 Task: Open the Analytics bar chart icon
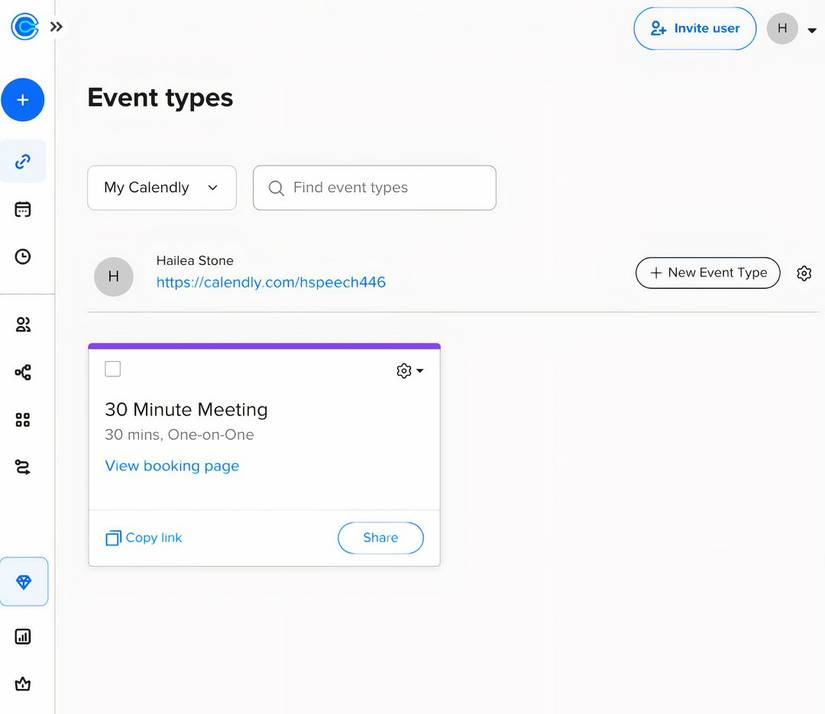click(23, 636)
